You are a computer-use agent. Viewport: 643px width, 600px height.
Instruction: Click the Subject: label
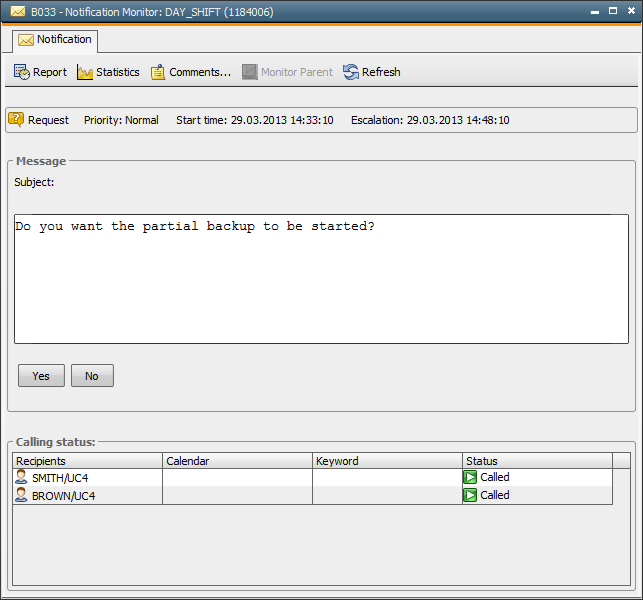34,182
